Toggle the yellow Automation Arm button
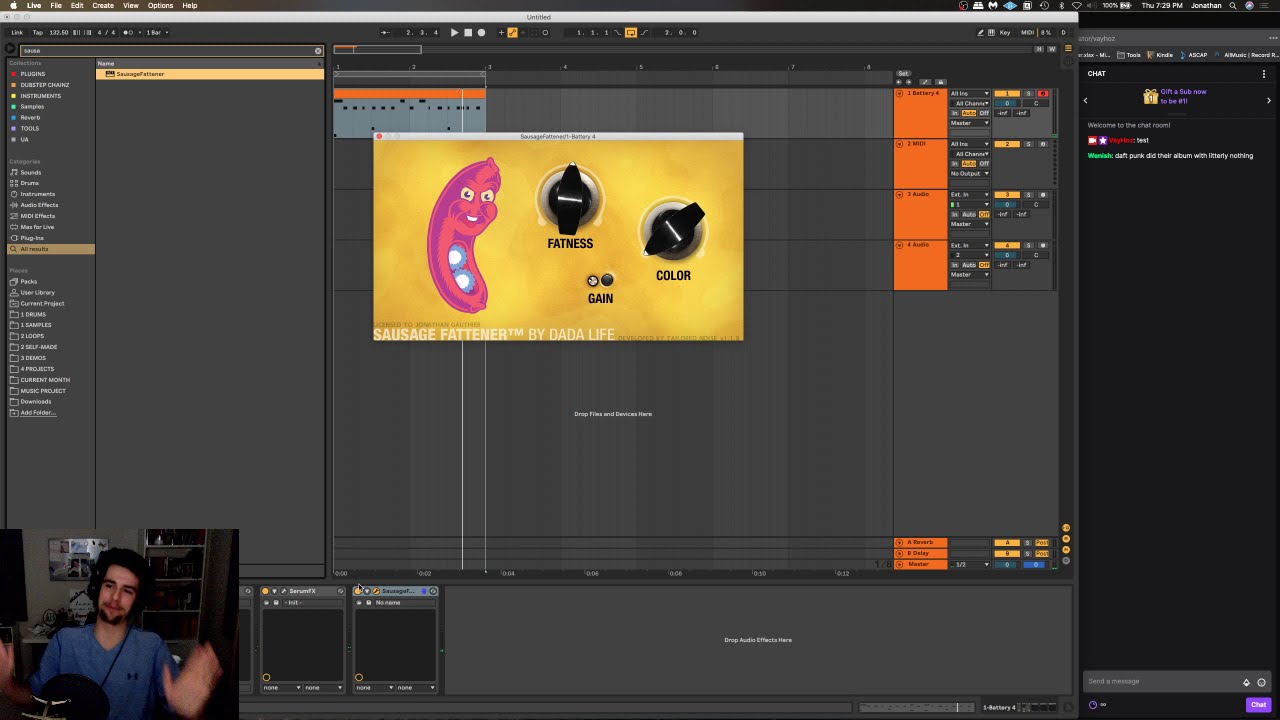Screen dimensions: 1280x720 512,32
